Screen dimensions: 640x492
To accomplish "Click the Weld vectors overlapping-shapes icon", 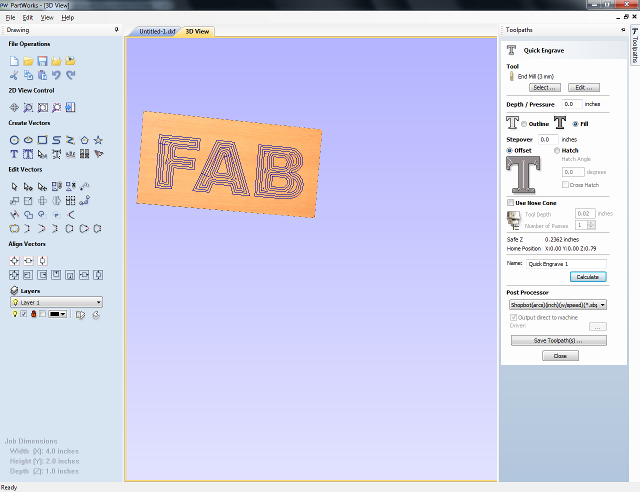I will pos(28,215).
